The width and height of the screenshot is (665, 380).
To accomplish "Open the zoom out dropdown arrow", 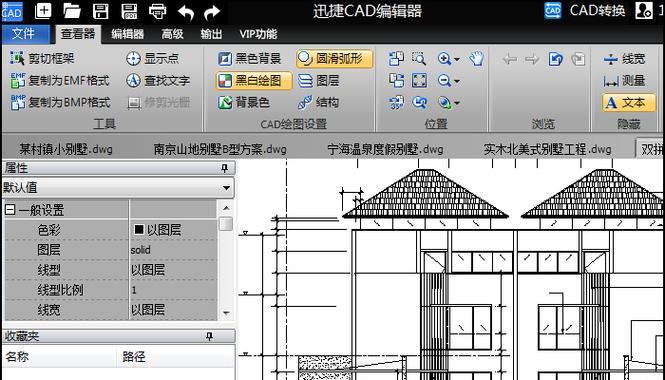I will coord(457,81).
